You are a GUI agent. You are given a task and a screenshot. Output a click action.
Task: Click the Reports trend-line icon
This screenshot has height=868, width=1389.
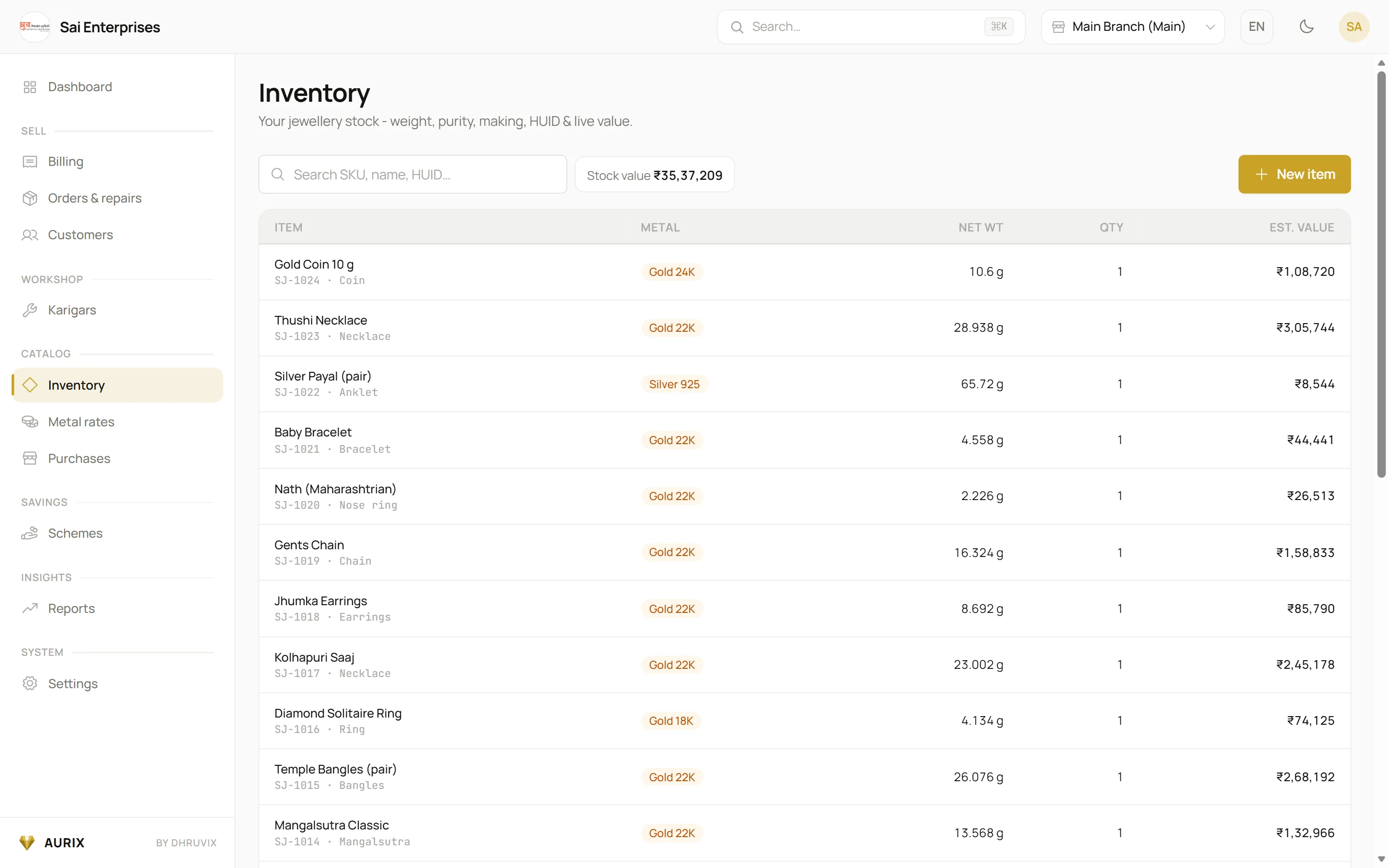30,608
